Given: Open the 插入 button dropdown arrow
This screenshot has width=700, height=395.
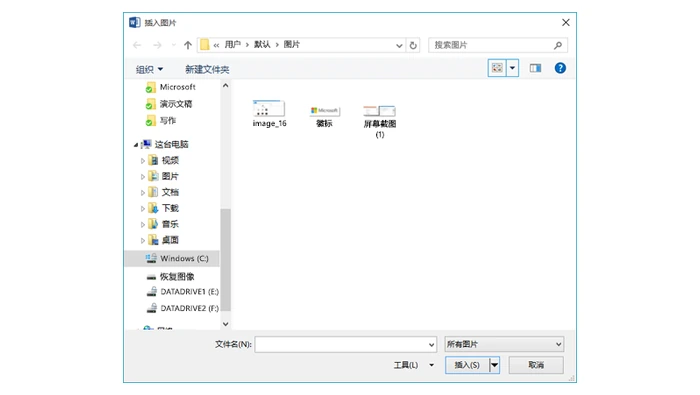Looking at the screenshot, I should pyautogui.click(x=495, y=365).
